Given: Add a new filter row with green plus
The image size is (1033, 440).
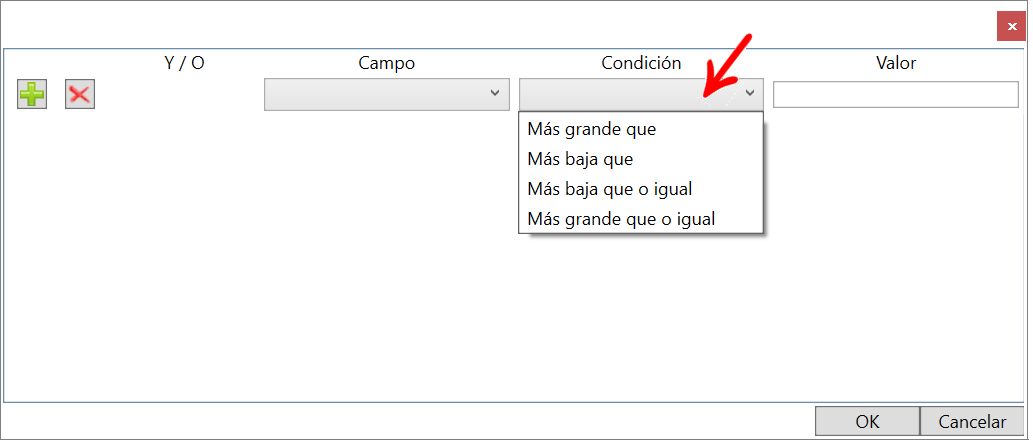Looking at the screenshot, I should click(x=32, y=95).
